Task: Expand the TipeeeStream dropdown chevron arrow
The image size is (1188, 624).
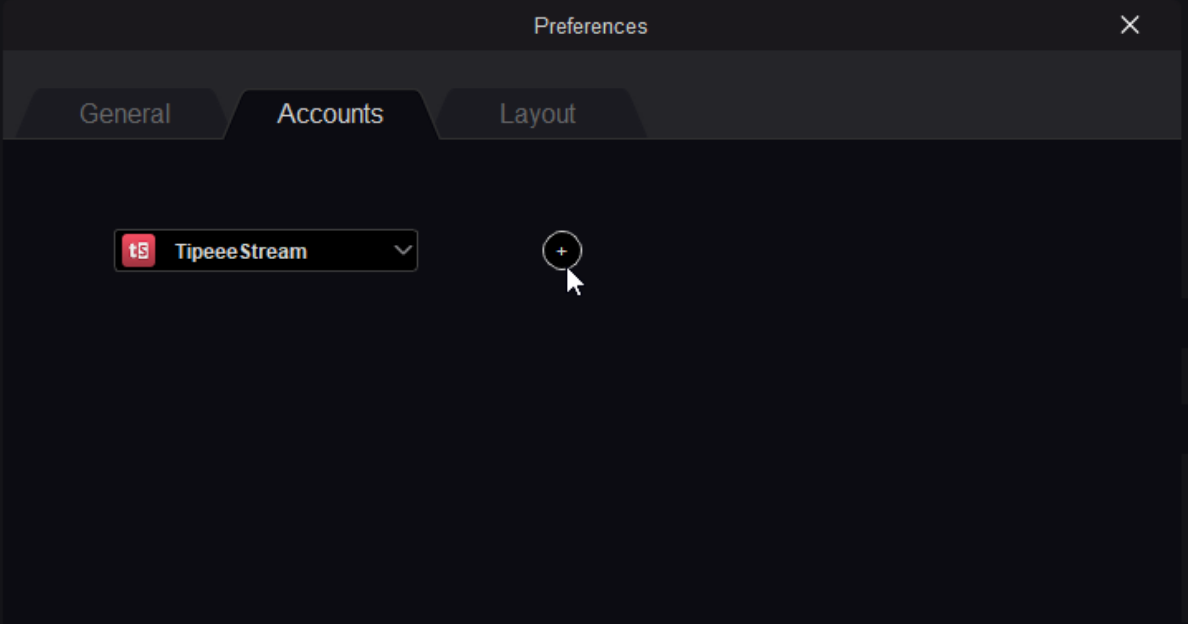Action: (403, 250)
